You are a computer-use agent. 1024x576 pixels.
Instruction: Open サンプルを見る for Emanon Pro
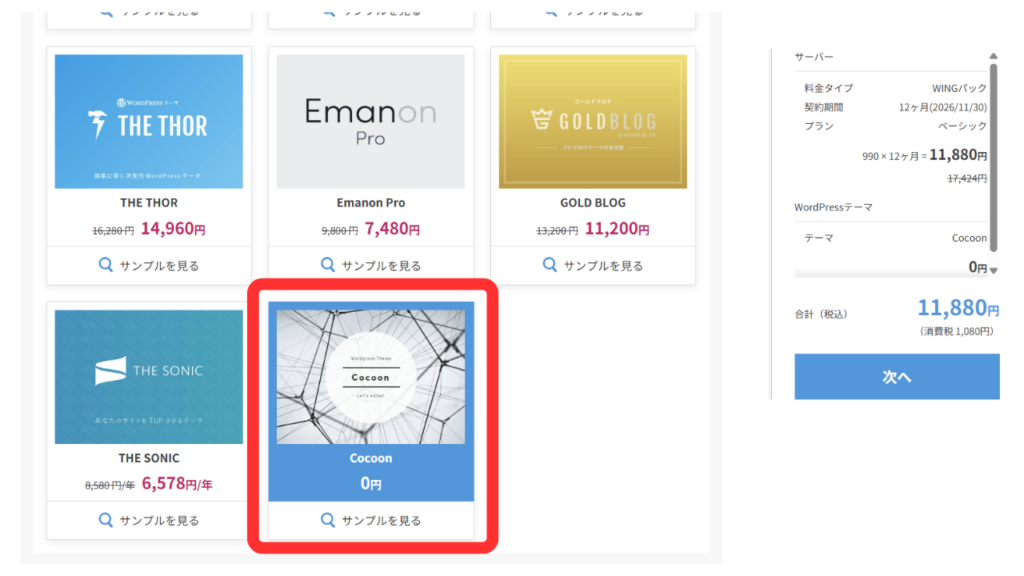click(x=381, y=266)
